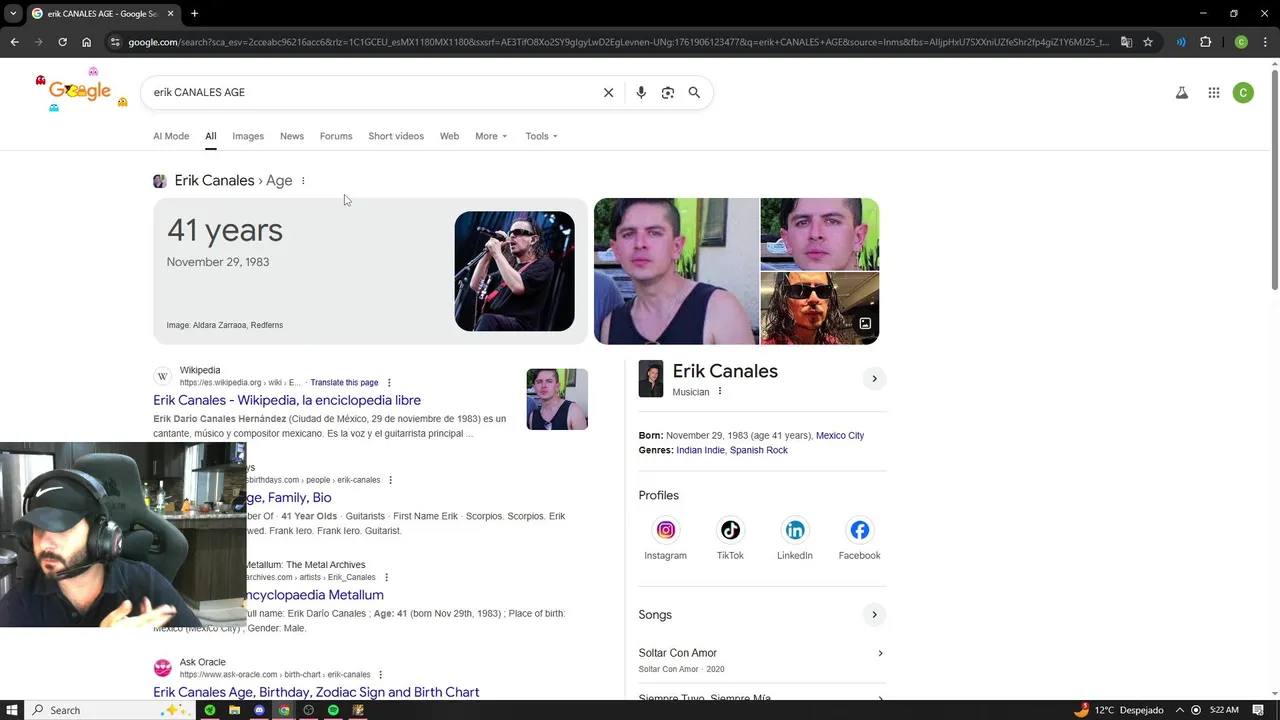Click the magnifier search button
Image resolution: width=1280 pixels, height=720 pixels.
694,92
